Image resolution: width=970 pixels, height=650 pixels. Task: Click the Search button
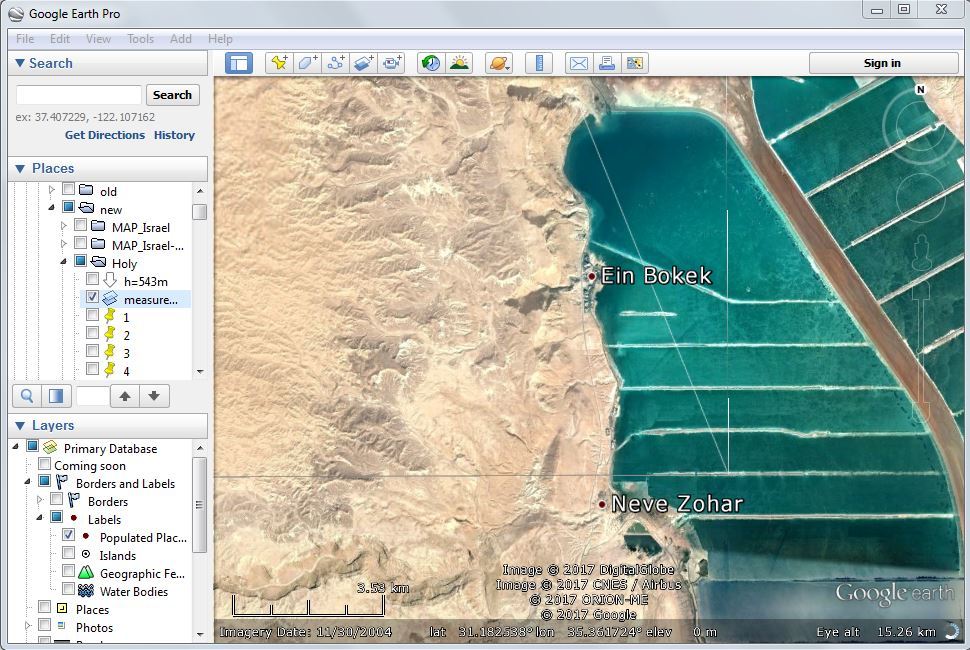click(173, 95)
